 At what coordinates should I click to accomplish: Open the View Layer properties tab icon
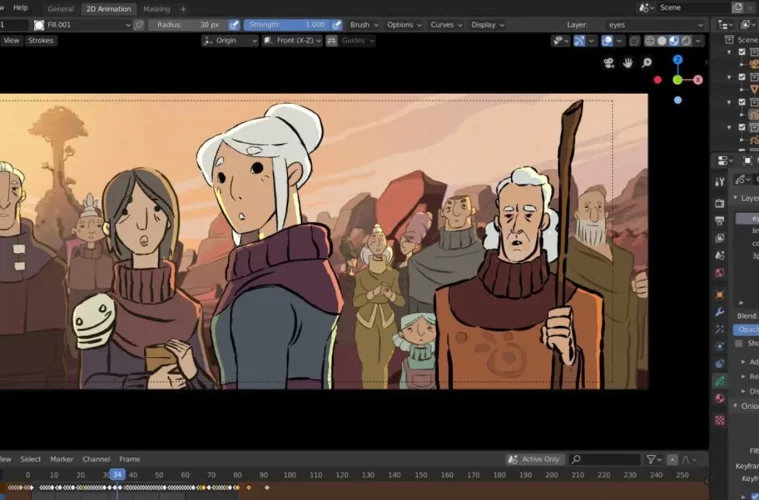point(720,238)
